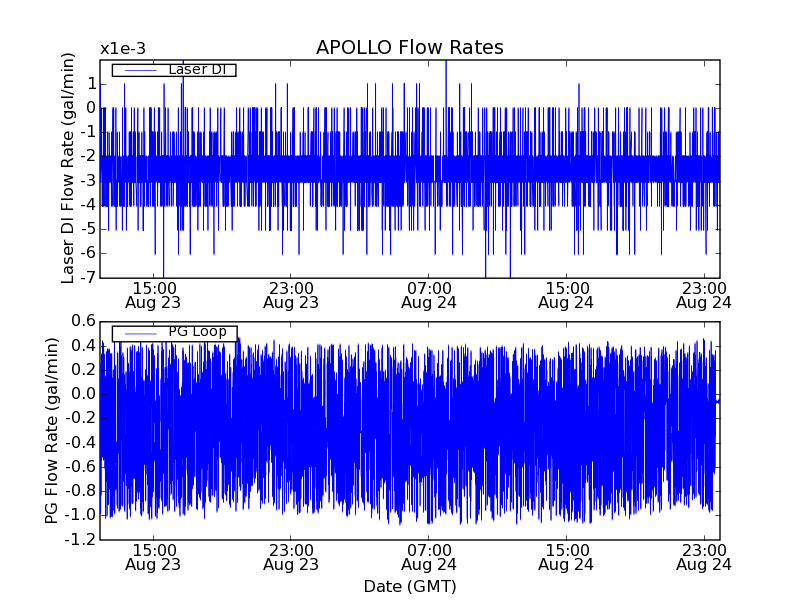Image resolution: width=800 pixels, height=600 pixels.
Task: Click the 23:00 Aug 23 tick on top plot
Action: 291,296
